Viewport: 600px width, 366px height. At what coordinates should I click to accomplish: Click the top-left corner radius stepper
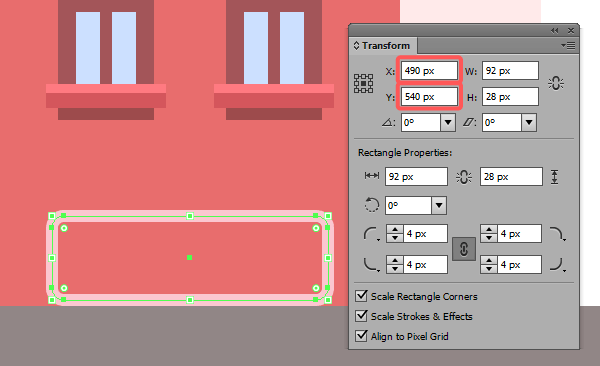coord(395,234)
